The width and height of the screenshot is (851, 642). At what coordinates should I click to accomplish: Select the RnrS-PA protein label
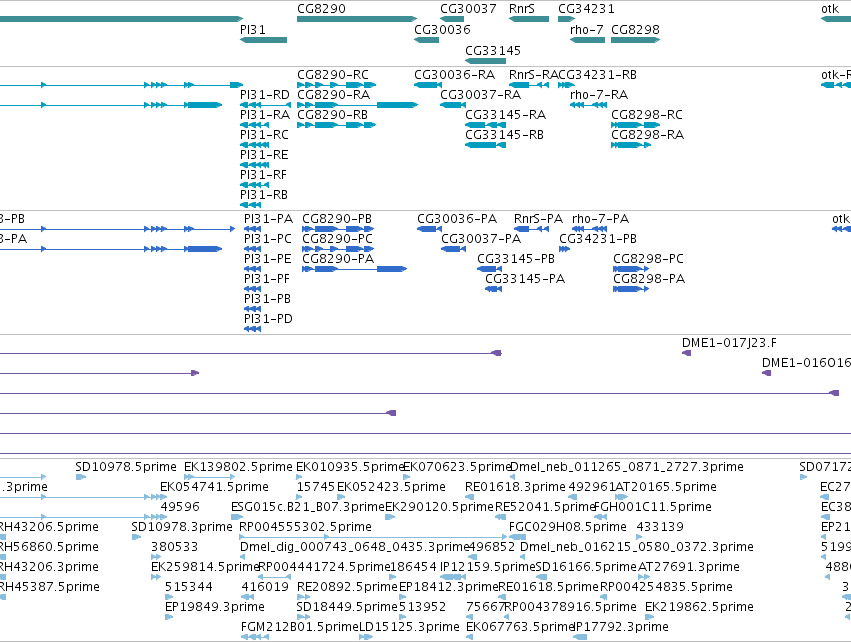click(x=538, y=219)
